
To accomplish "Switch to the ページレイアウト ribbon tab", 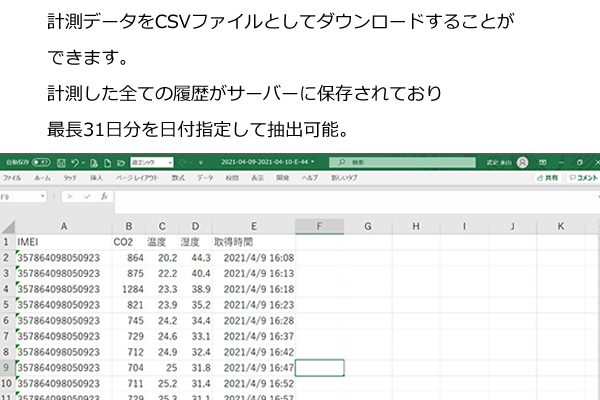I will coord(137,178).
